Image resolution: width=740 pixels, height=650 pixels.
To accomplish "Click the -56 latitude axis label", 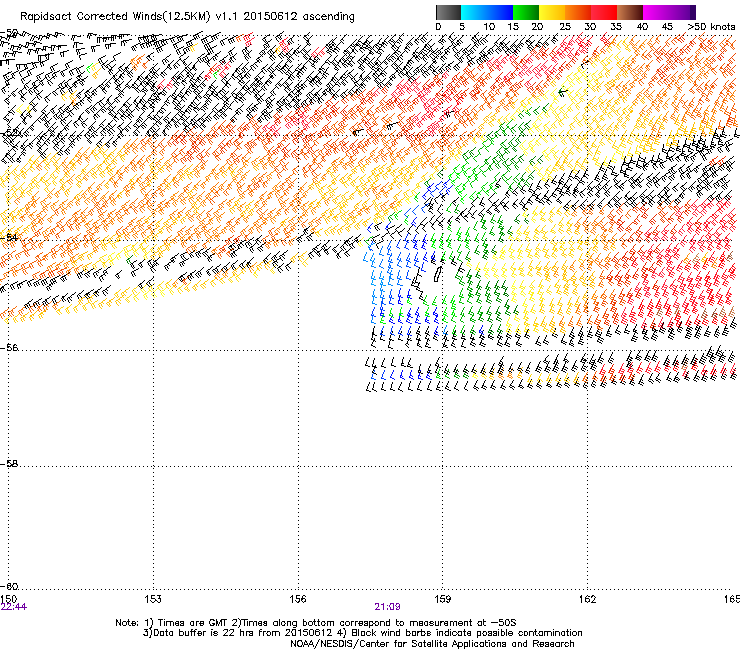I will tap(9, 348).
